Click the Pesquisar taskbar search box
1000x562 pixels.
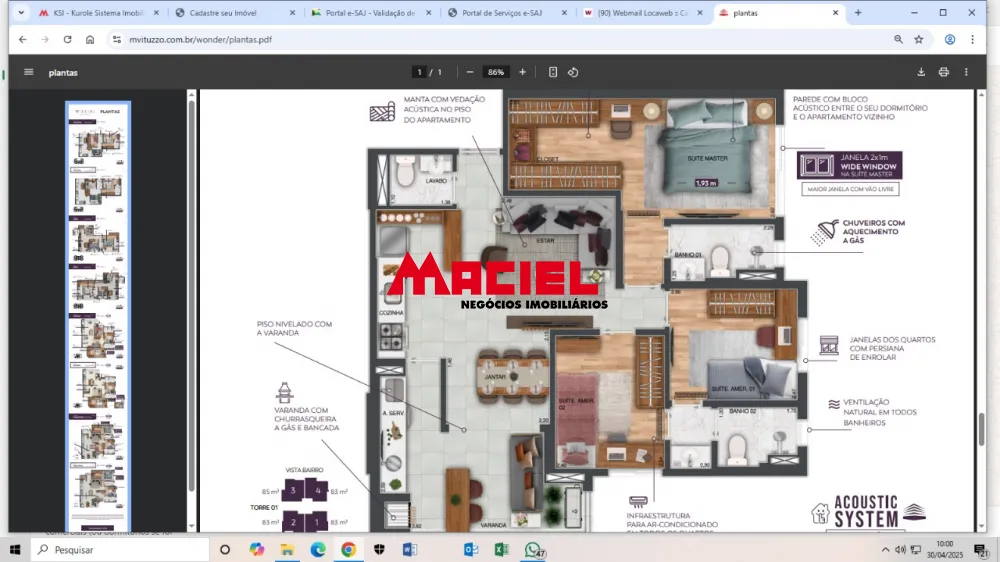[x=120, y=549]
